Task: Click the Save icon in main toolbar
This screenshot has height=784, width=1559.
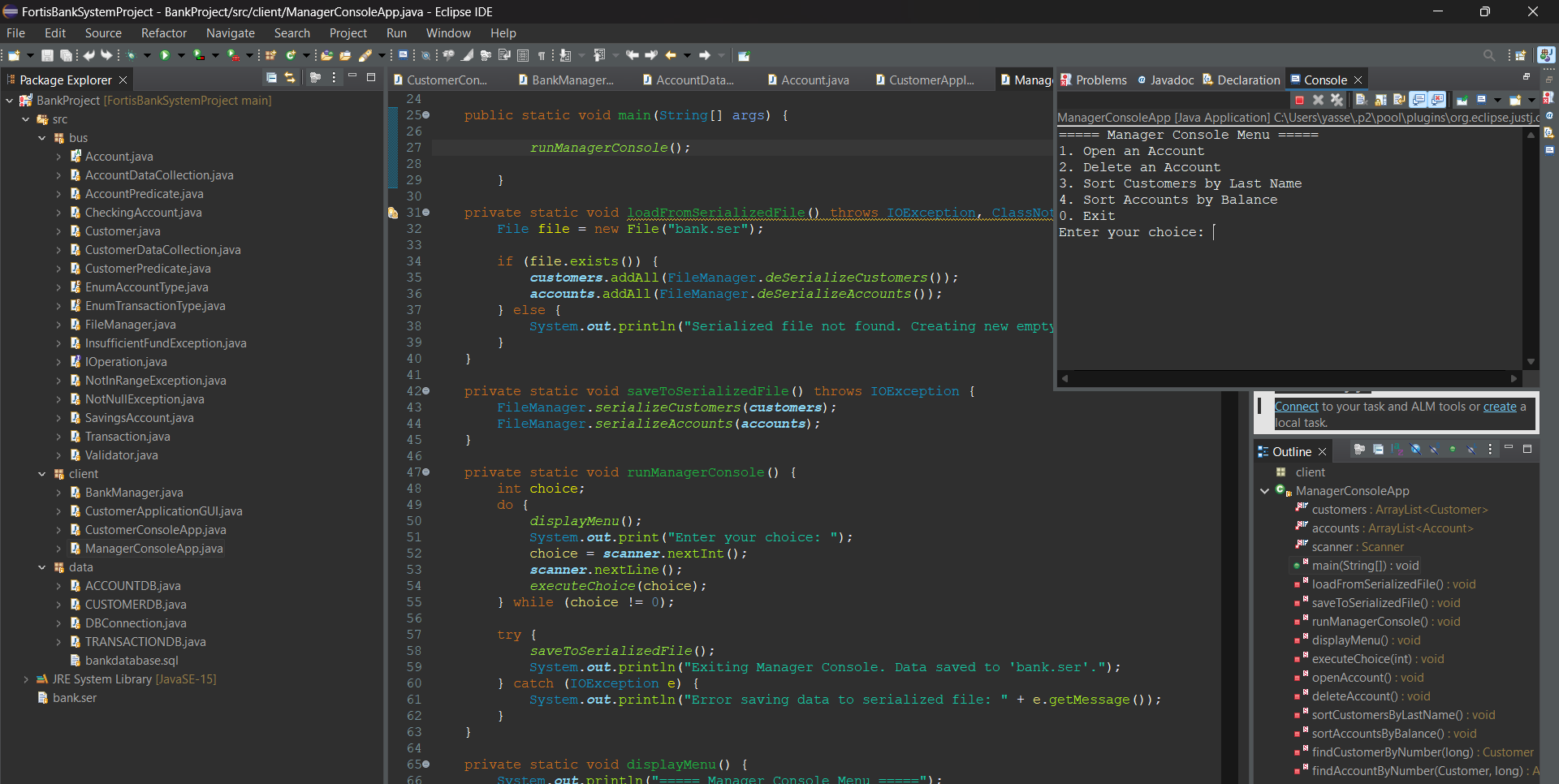Action: pos(47,55)
